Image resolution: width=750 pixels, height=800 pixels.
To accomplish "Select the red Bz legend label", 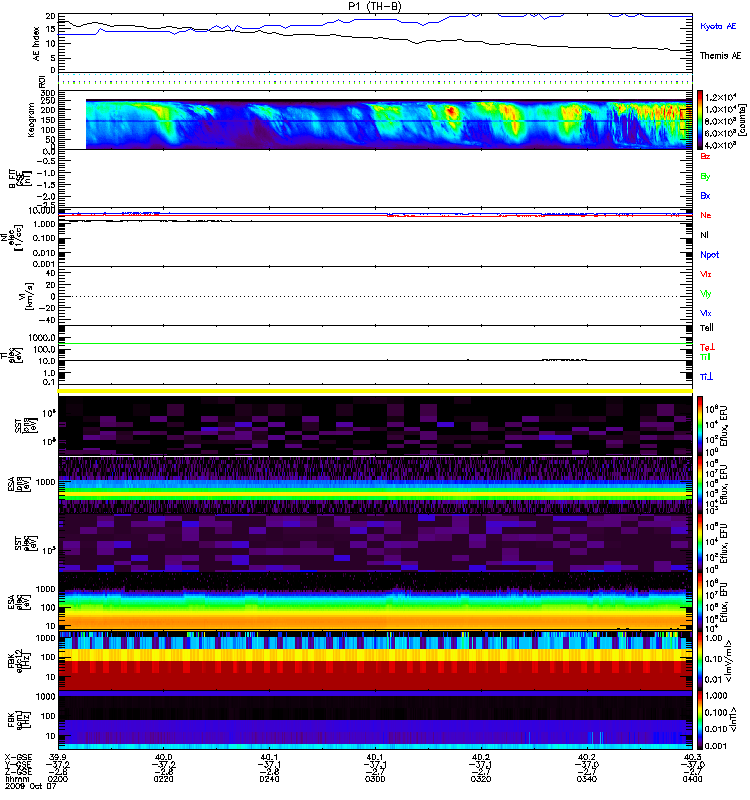I will pyautogui.click(x=705, y=156).
